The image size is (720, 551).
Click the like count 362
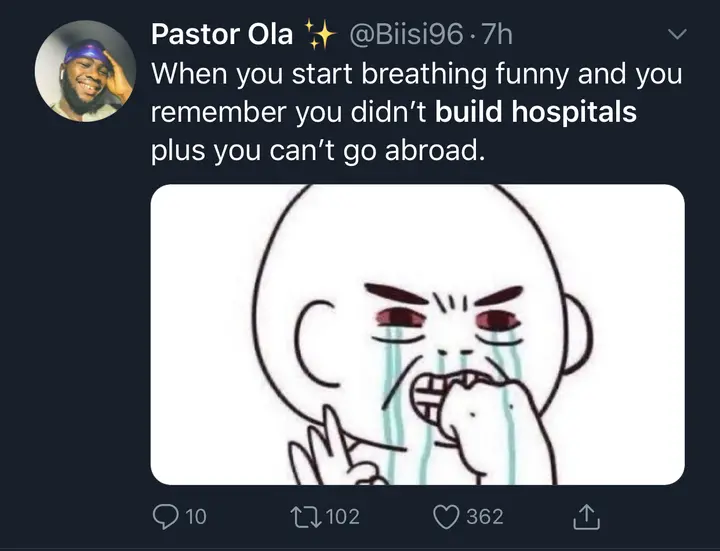(x=485, y=517)
